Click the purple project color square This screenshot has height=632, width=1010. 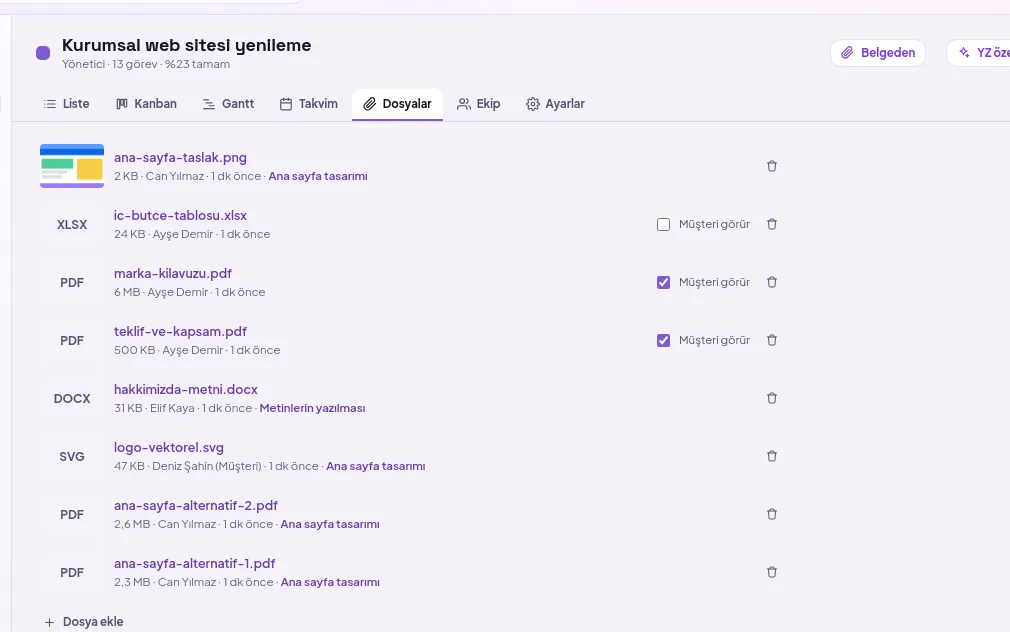click(x=43, y=53)
